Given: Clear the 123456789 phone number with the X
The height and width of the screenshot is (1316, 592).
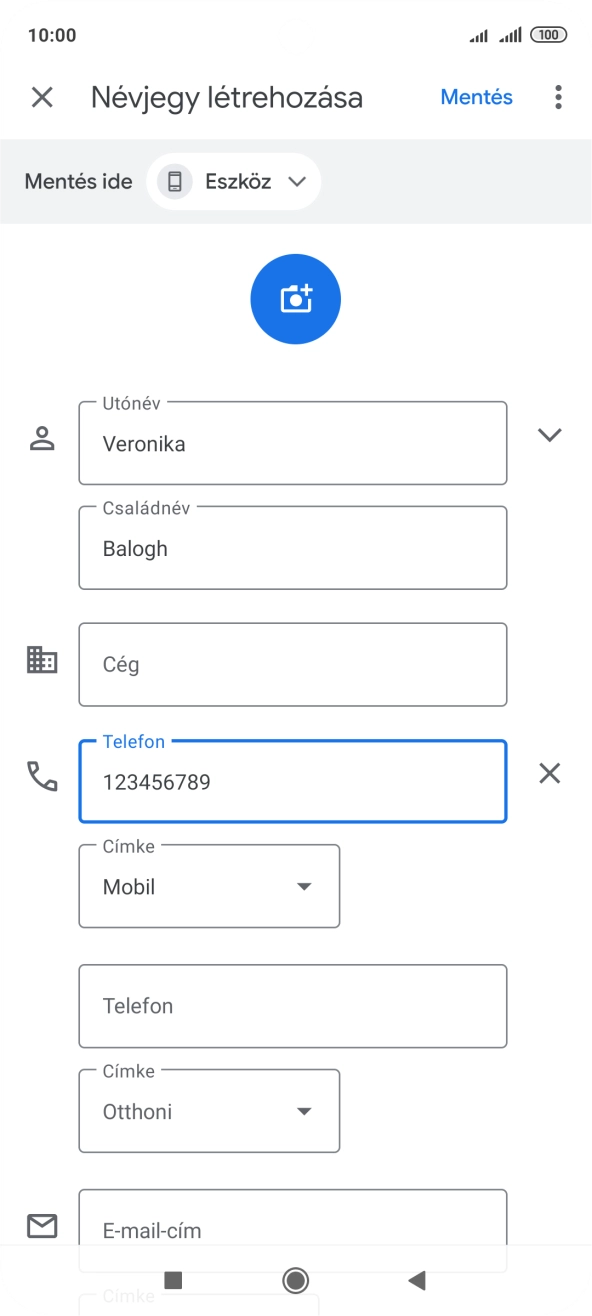Looking at the screenshot, I should pyautogui.click(x=549, y=773).
